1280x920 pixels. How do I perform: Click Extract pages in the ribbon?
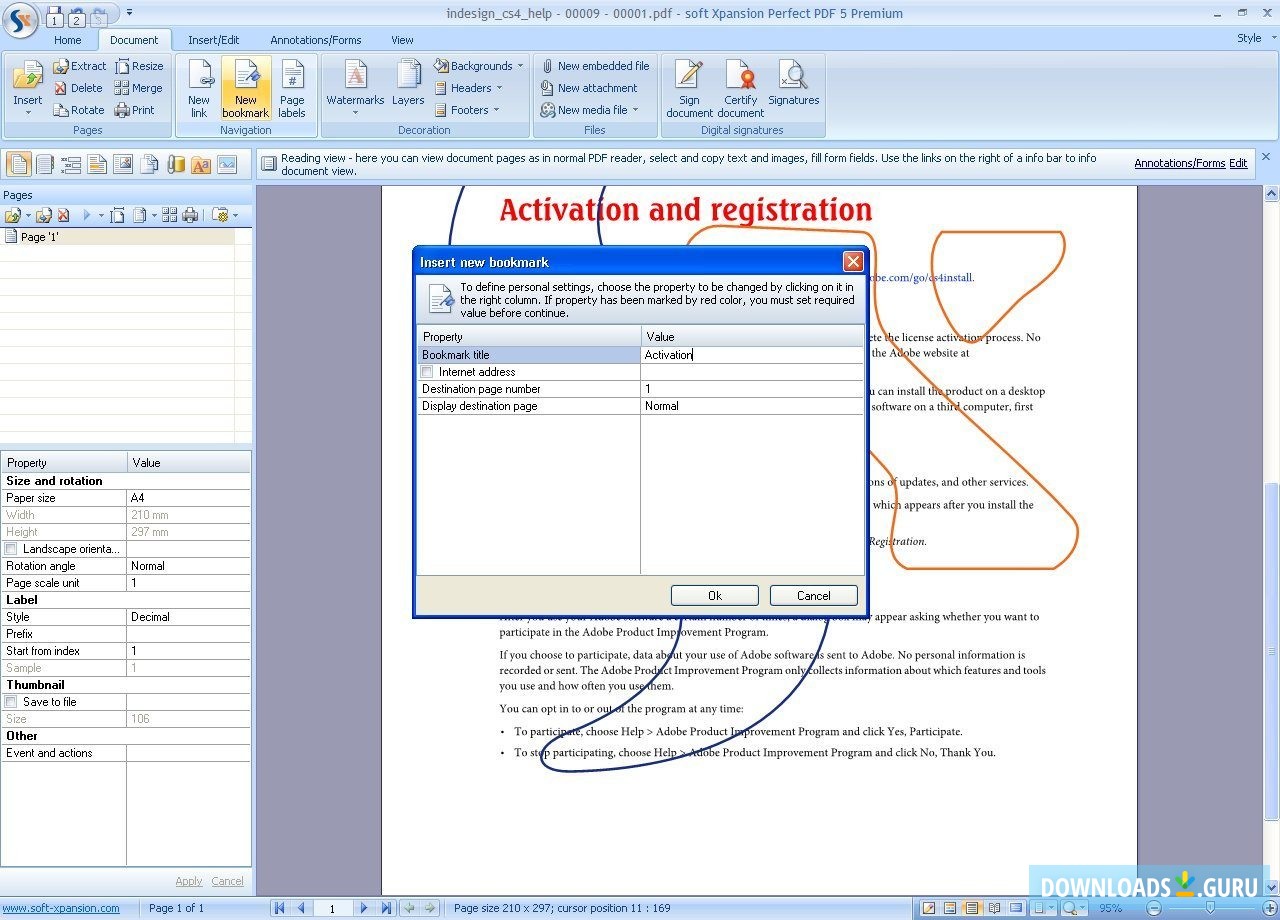[x=79, y=66]
